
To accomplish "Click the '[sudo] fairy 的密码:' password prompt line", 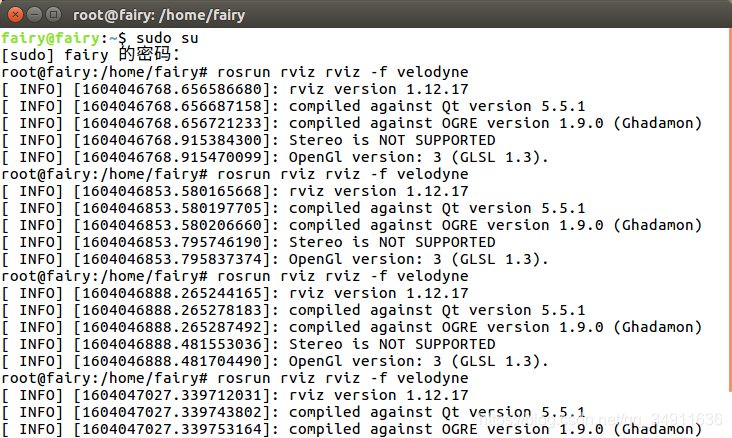I will pos(91,55).
